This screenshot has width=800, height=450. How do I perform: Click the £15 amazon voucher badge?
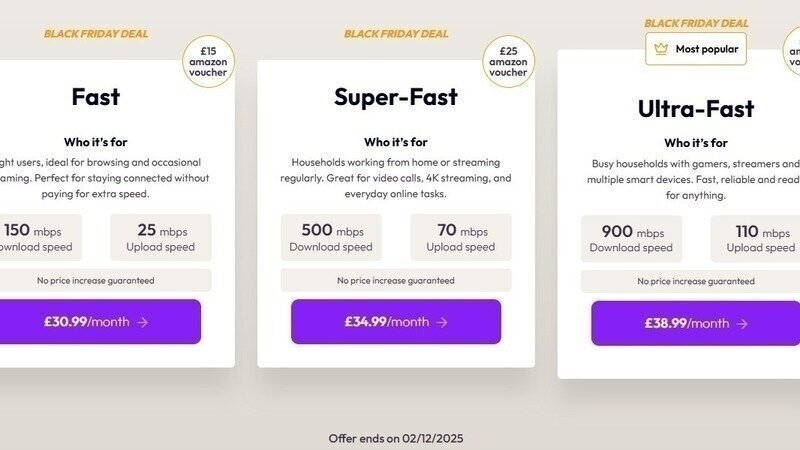point(209,61)
